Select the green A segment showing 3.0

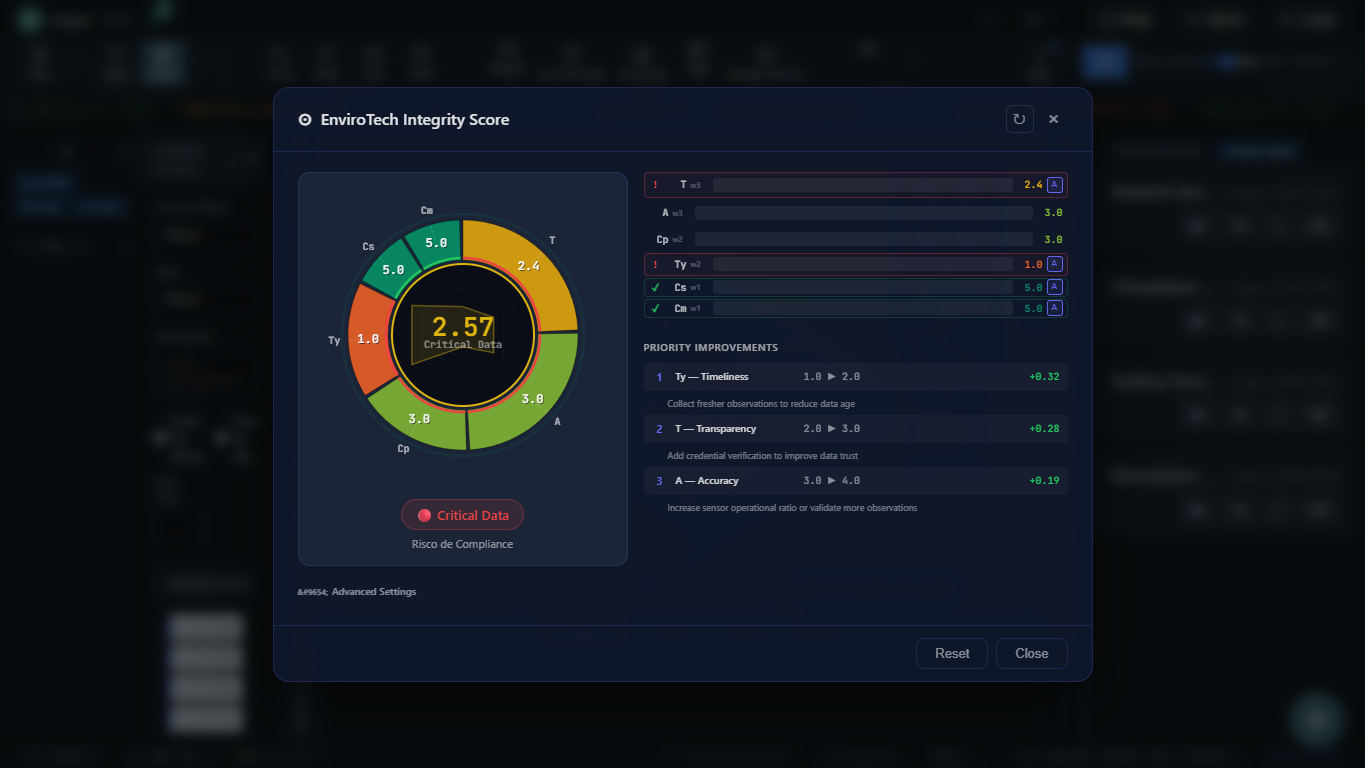coord(532,397)
